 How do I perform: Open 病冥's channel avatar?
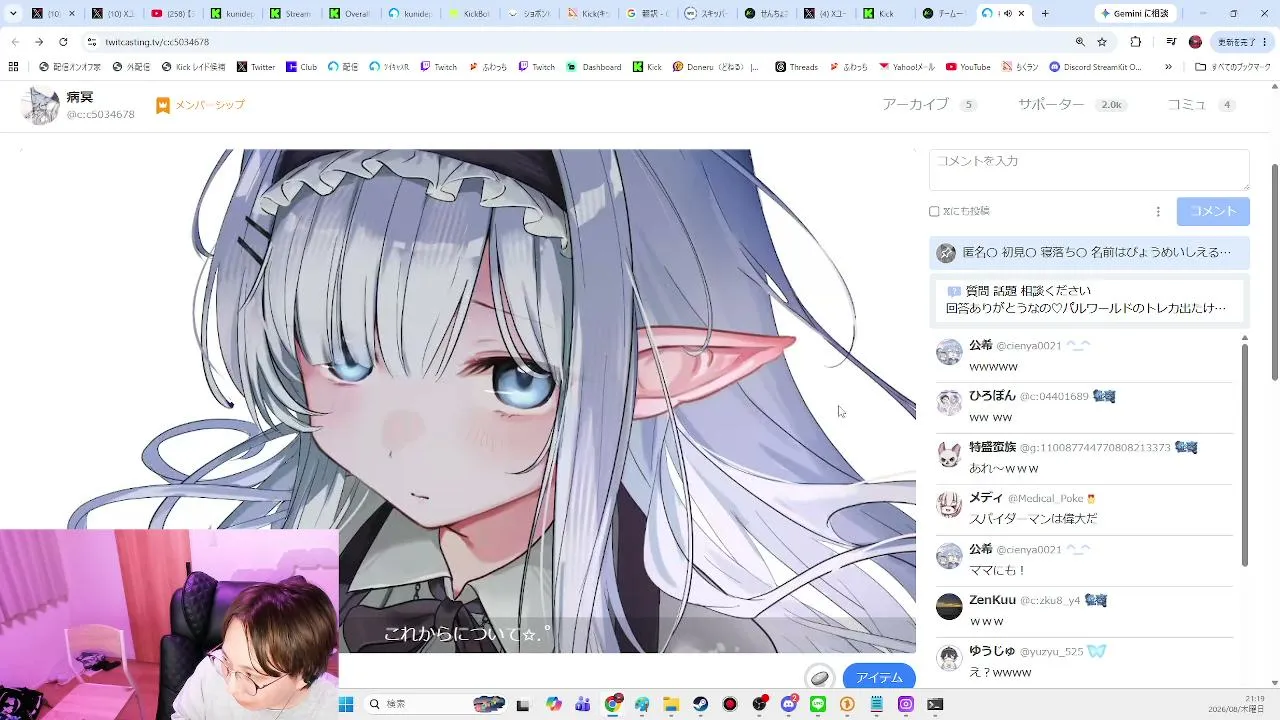[41, 105]
